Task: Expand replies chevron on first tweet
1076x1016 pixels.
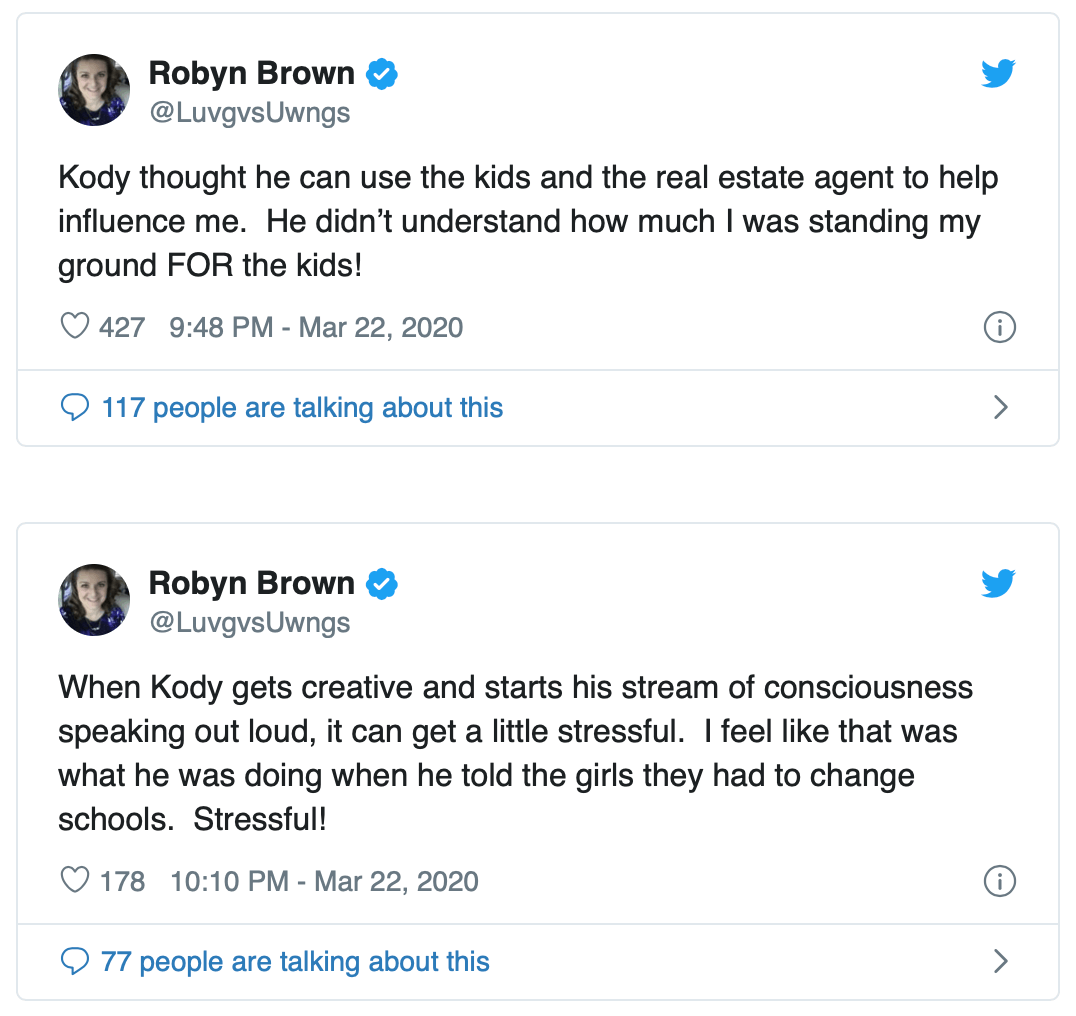Action: coord(1000,408)
